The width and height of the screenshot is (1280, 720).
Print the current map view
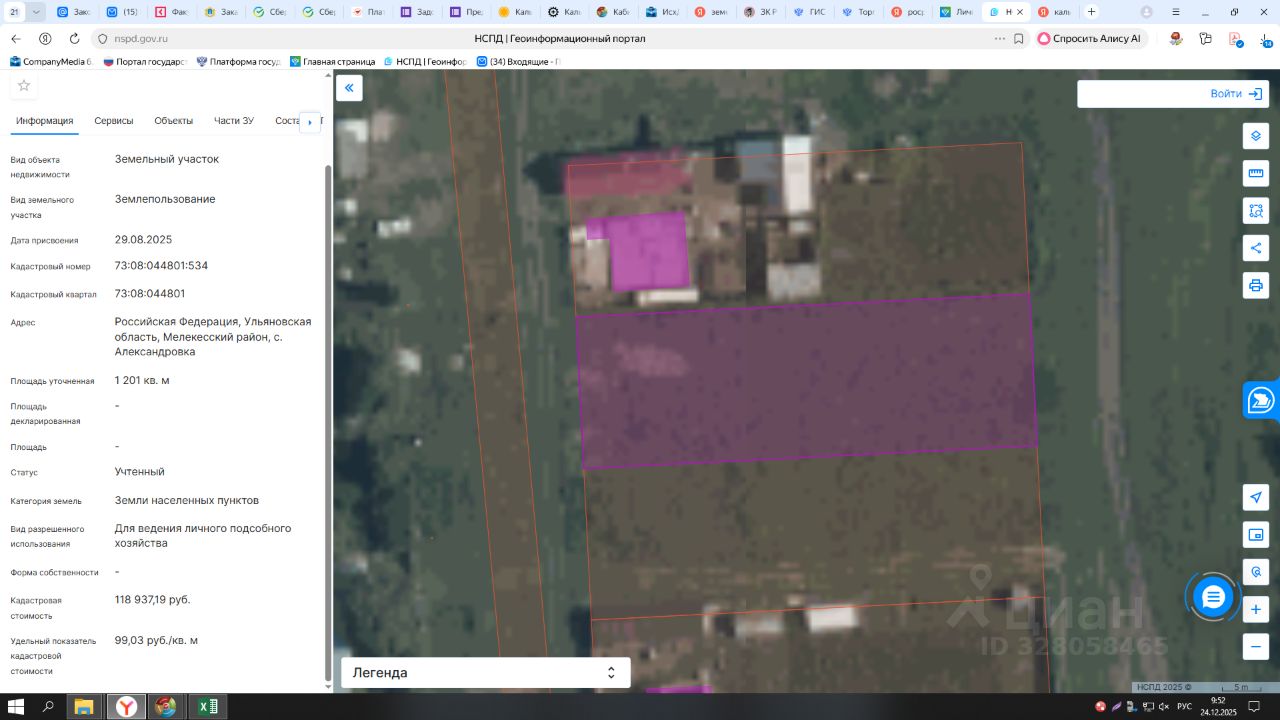pyautogui.click(x=1256, y=285)
